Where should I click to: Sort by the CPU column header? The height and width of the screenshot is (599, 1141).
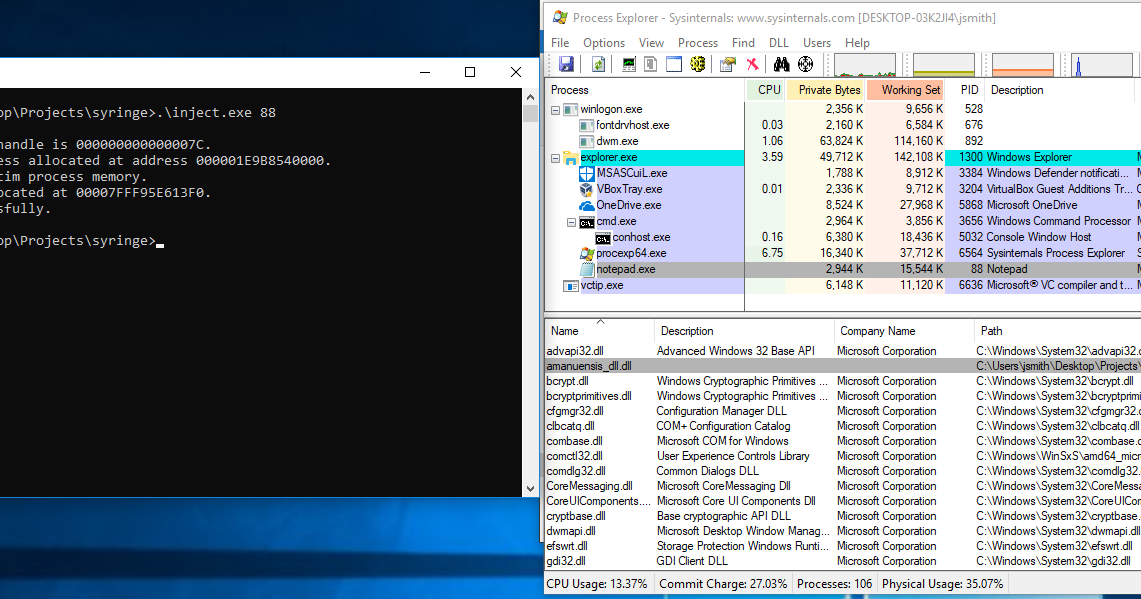pos(767,90)
